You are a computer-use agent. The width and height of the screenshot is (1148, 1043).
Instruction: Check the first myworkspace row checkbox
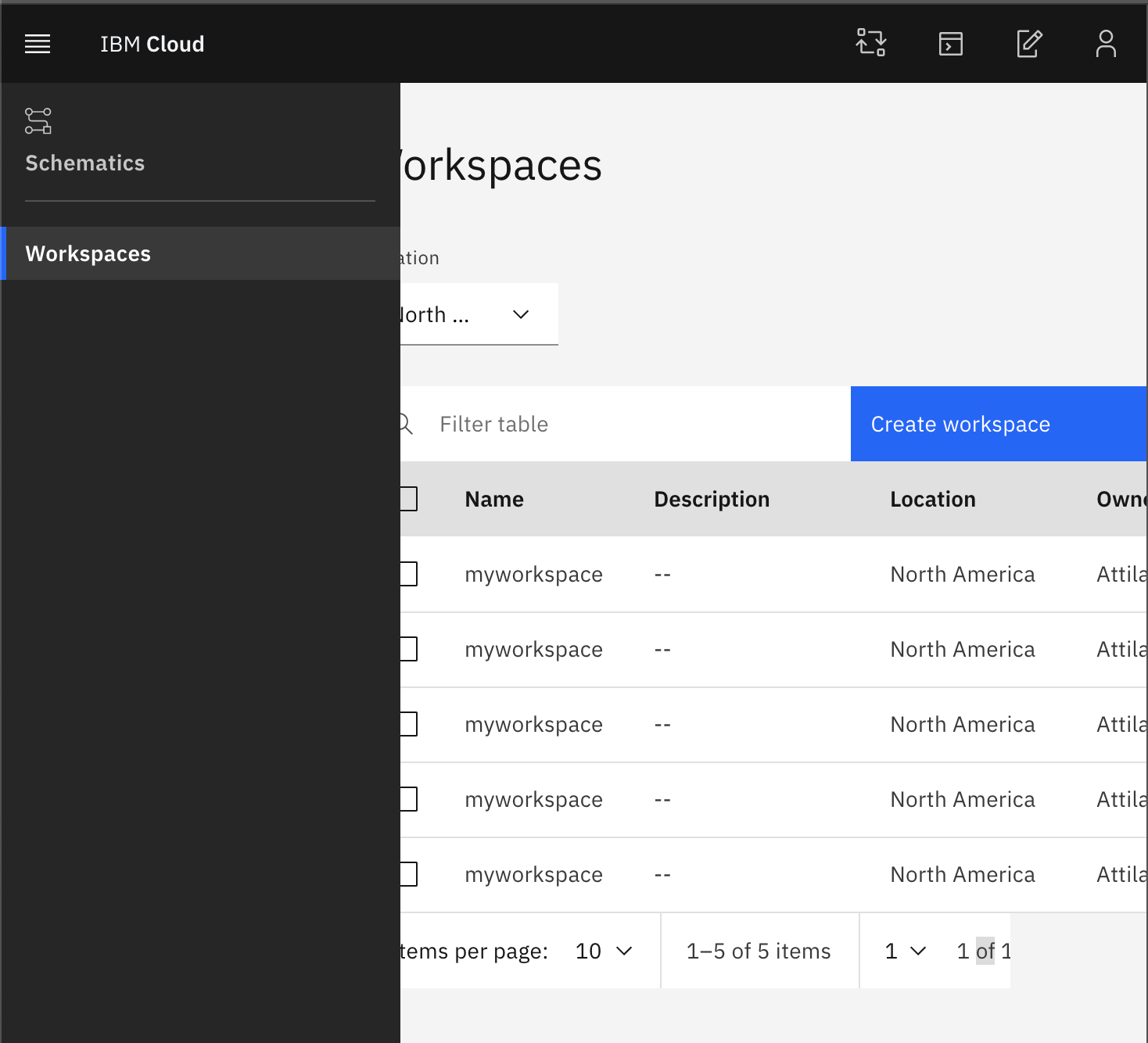tap(408, 574)
